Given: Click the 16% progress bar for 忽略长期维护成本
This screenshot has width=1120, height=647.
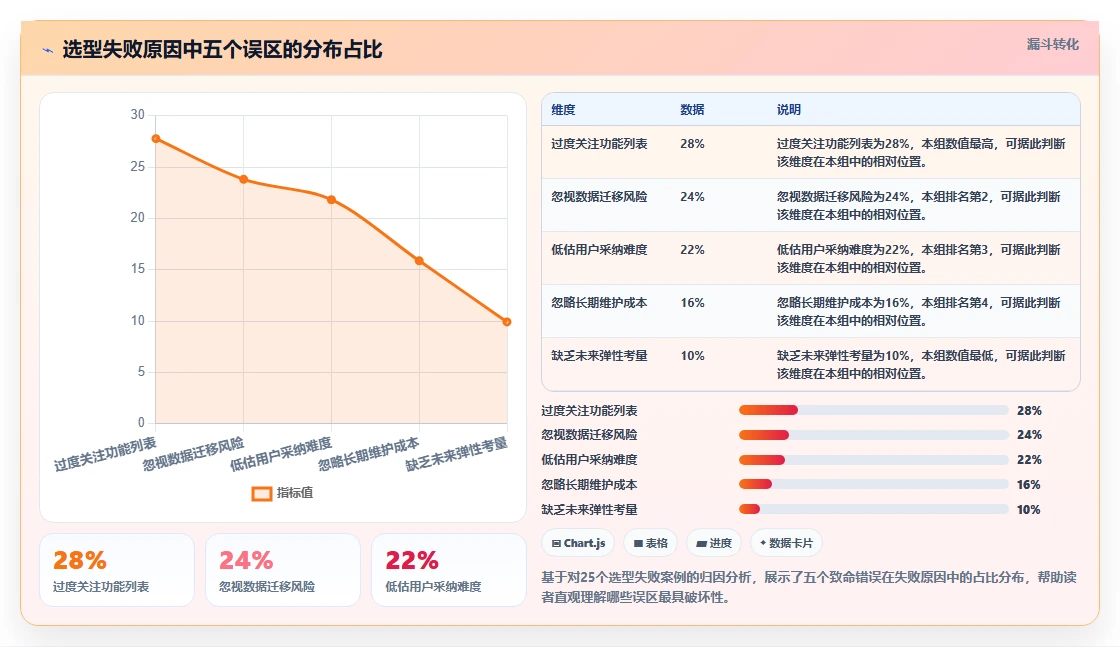Looking at the screenshot, I should coord(874,484).
